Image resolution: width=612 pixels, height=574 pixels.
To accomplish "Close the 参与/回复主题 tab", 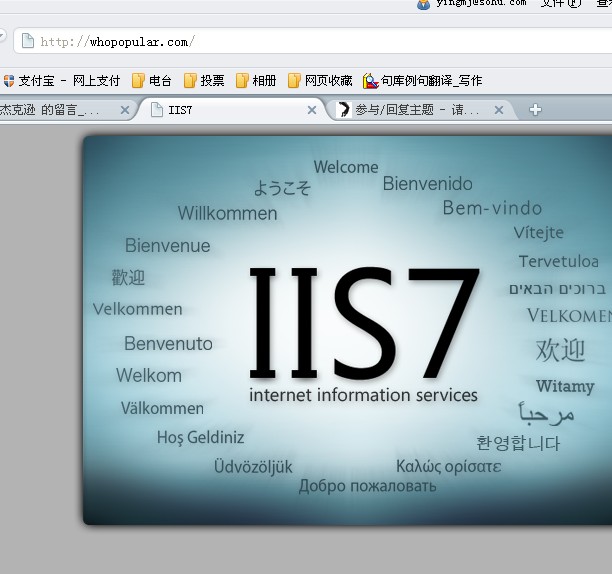I will click(499, 110).
